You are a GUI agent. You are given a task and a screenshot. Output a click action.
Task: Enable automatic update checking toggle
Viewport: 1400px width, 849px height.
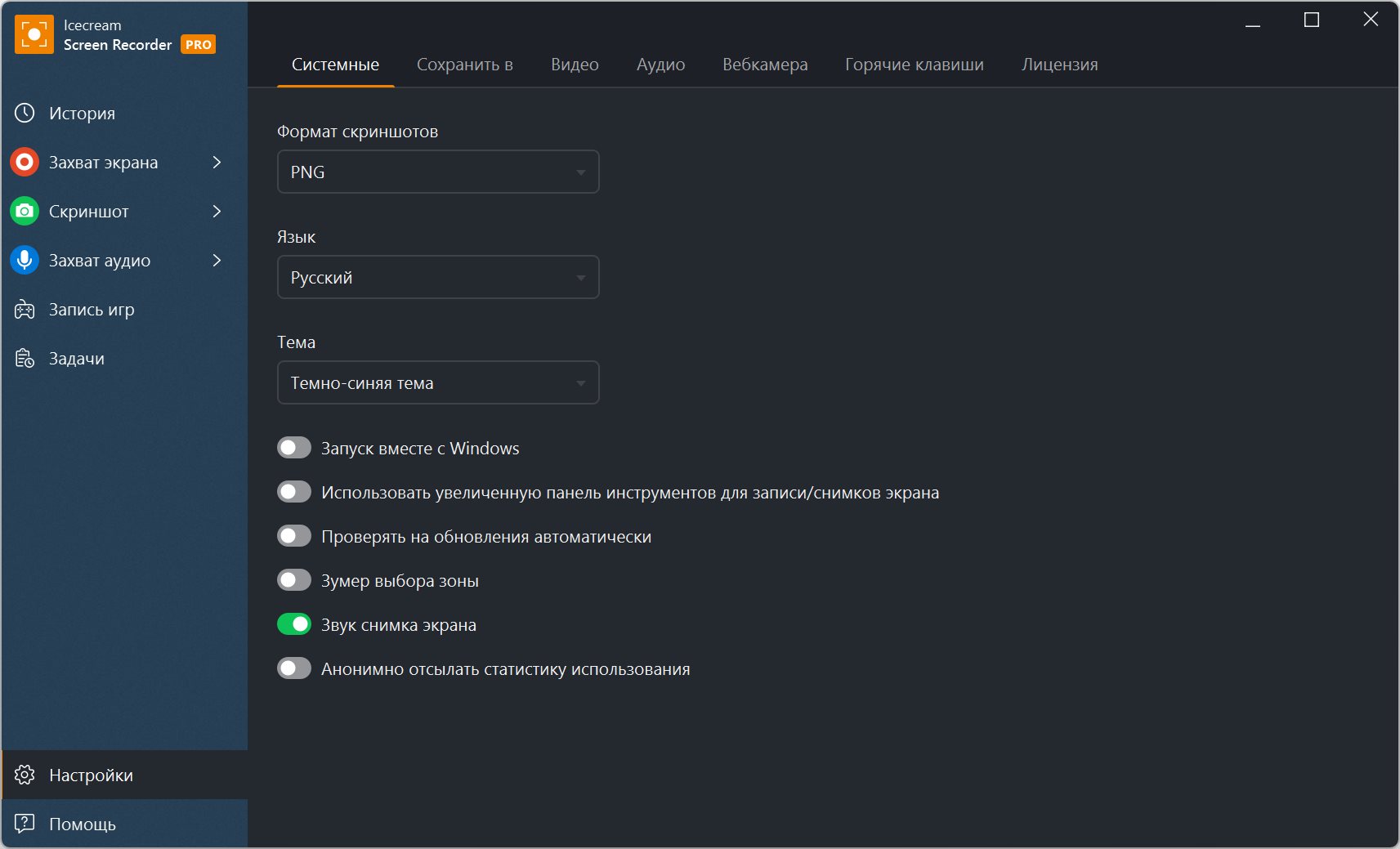pos(294,536)
